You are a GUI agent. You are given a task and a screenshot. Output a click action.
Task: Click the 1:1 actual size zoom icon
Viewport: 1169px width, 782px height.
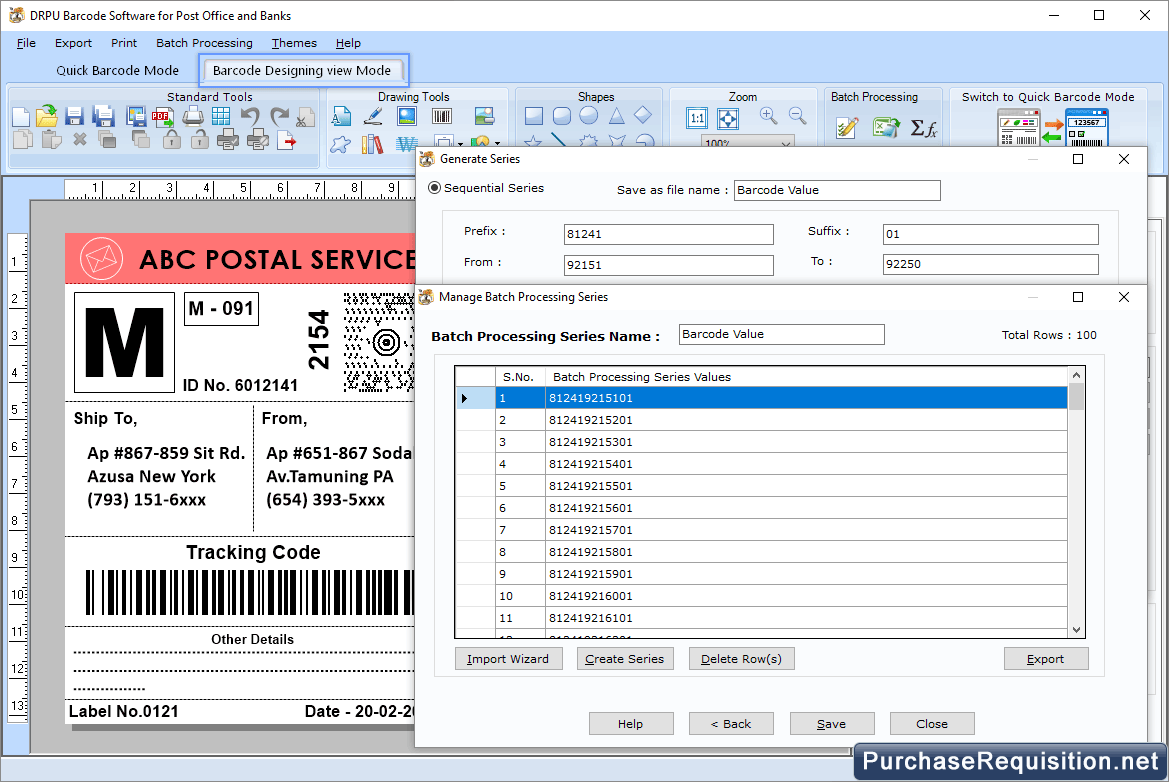(x=697, y=118)
